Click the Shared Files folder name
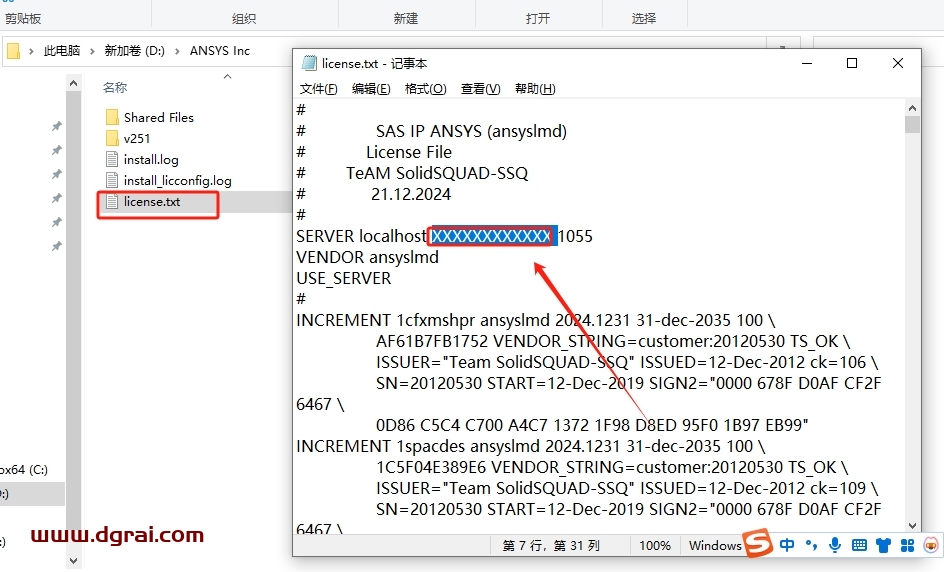This screenshot has width=944, height=572. (x=159, y=117)
